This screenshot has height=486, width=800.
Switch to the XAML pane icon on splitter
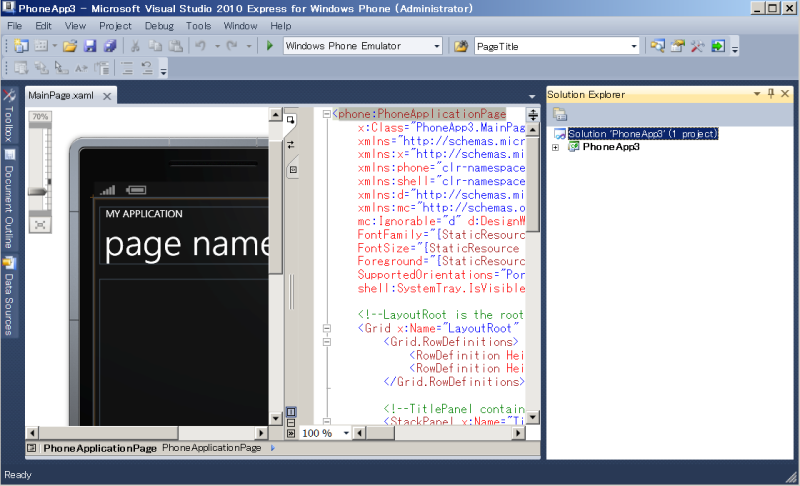click(x=293, y=170)
